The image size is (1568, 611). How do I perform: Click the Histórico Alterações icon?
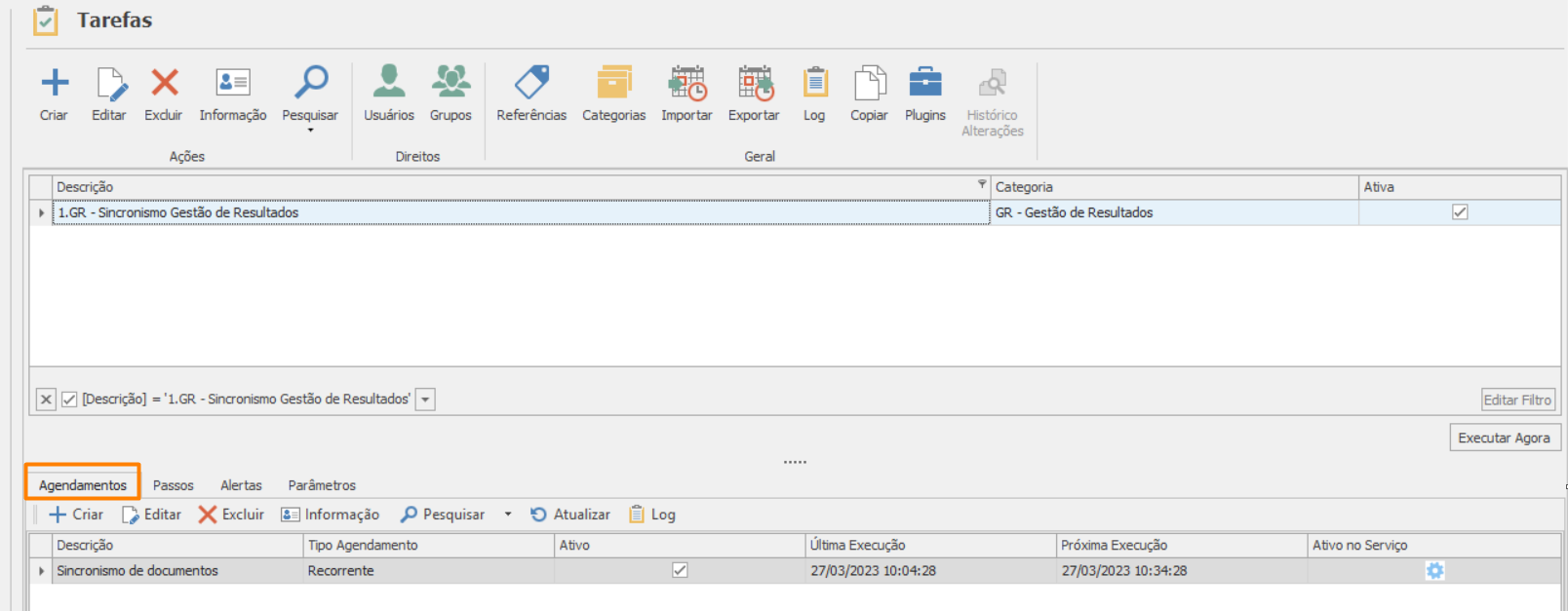pos(993,83)
